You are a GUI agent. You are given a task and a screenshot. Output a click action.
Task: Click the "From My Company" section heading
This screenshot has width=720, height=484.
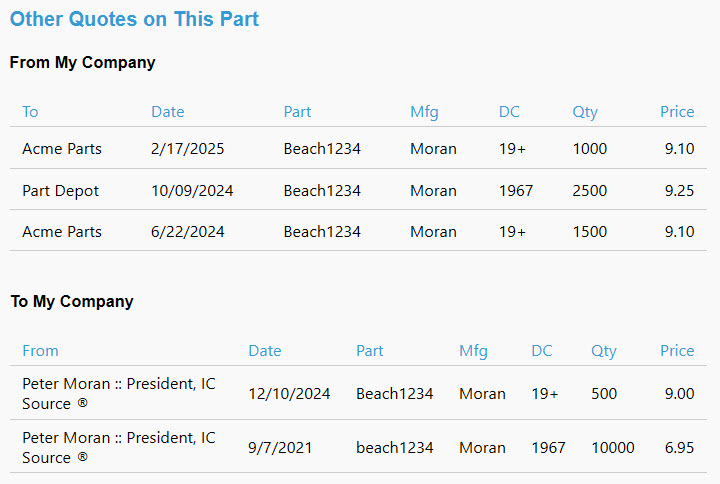(x=83, y=63)
